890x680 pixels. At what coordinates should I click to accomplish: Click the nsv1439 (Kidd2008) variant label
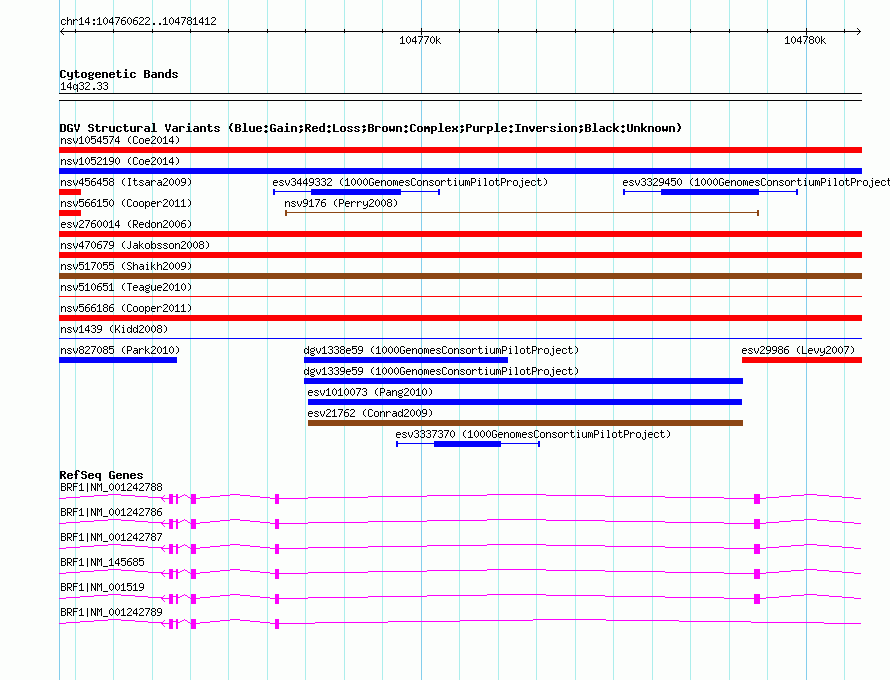(114, 329)
